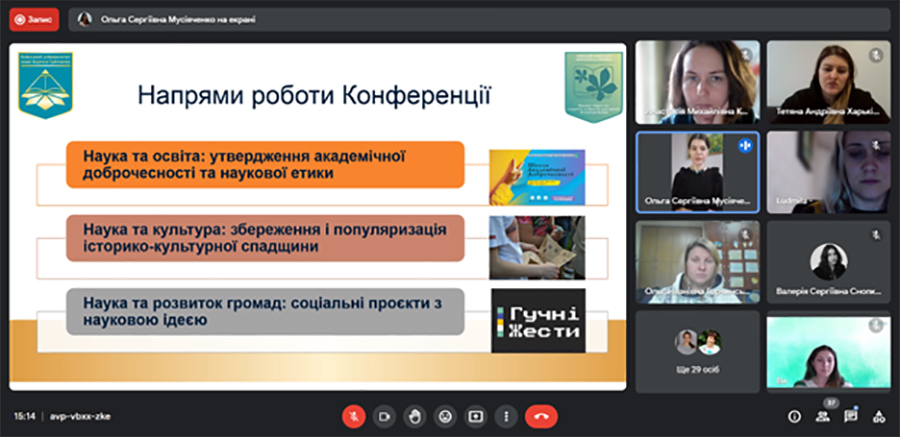
Task: Select Ольга Сергіївна Мусієнко video tile
Action: pos(697,172)
